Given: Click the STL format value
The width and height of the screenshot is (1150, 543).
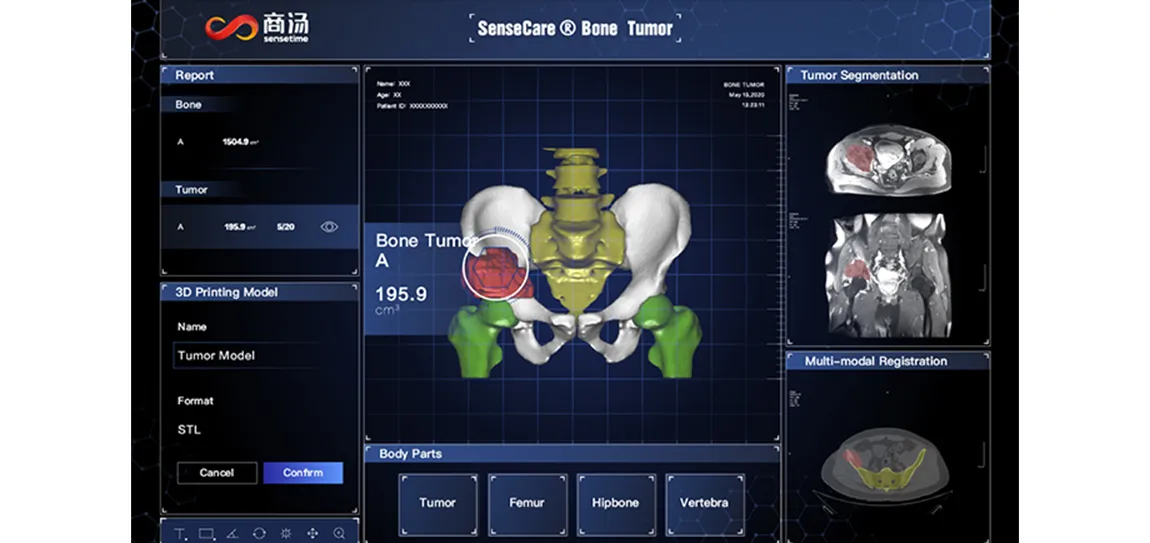Looking at the screenshot, I should click(189, 429).
